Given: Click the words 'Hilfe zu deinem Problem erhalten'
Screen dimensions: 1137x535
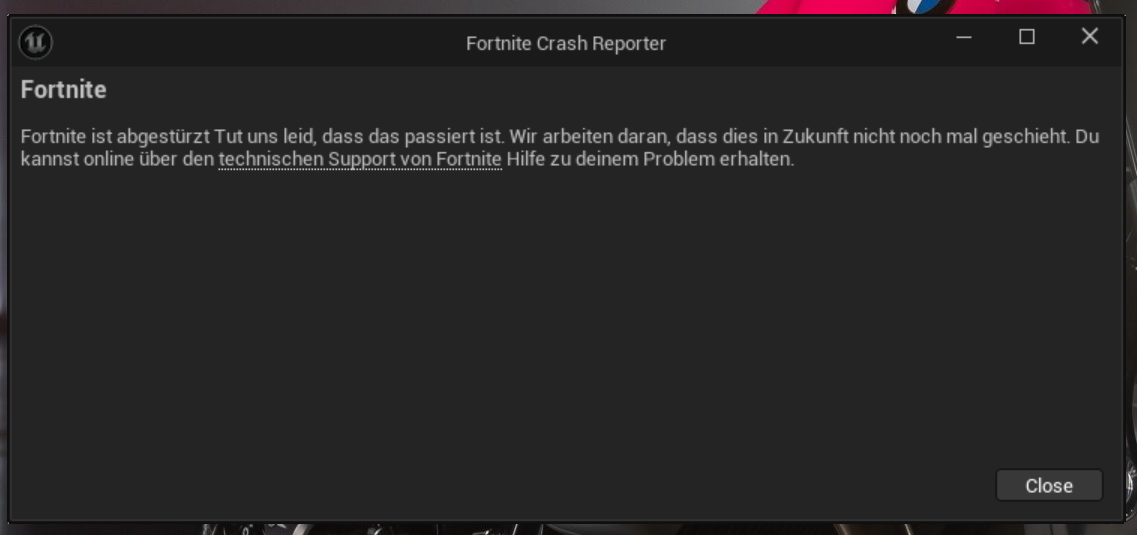Looking at the screenshot, I should 650,159.
